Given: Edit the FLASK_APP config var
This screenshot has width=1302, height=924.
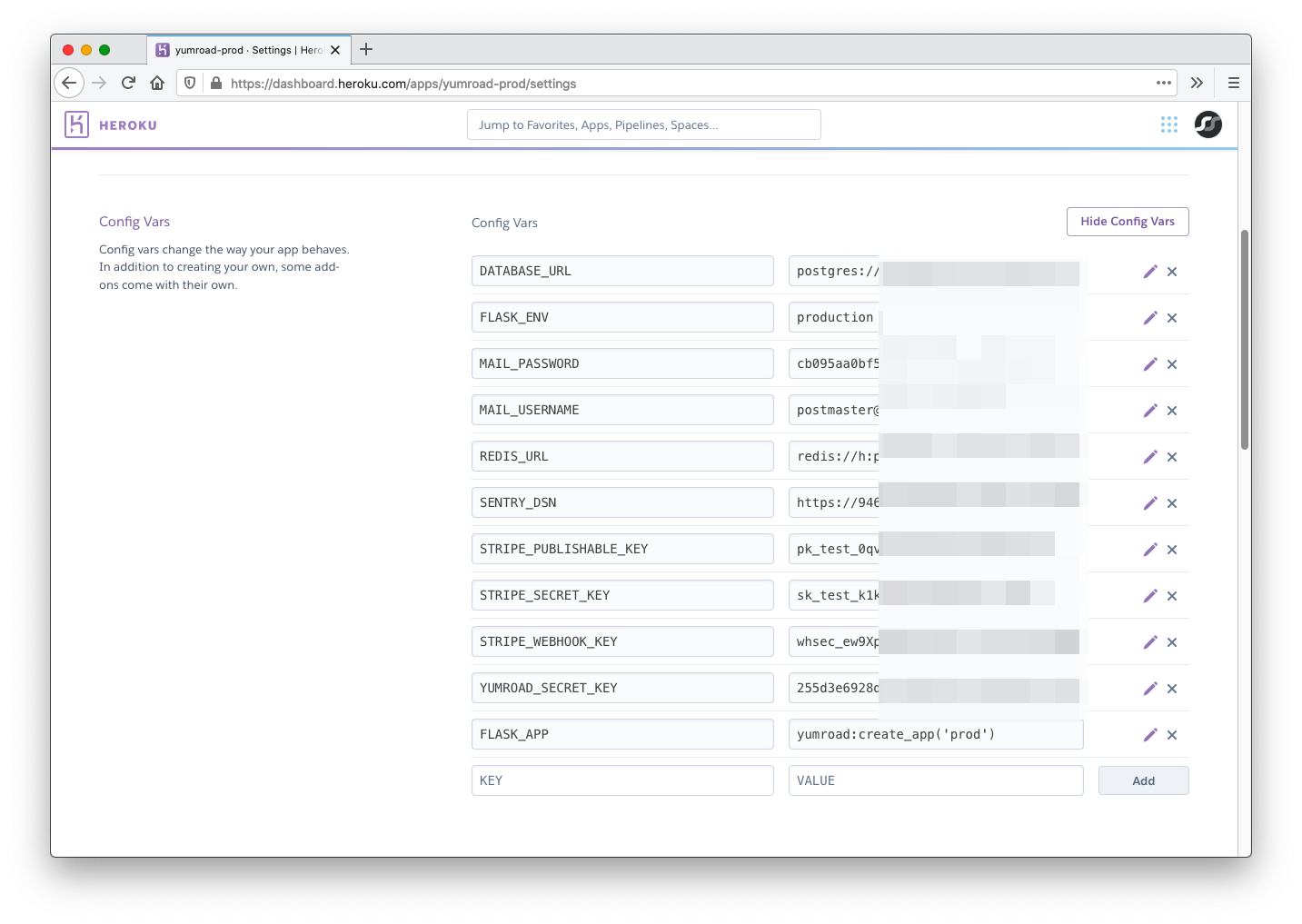Looking at the screenshot, I should tap(1150, 735).
